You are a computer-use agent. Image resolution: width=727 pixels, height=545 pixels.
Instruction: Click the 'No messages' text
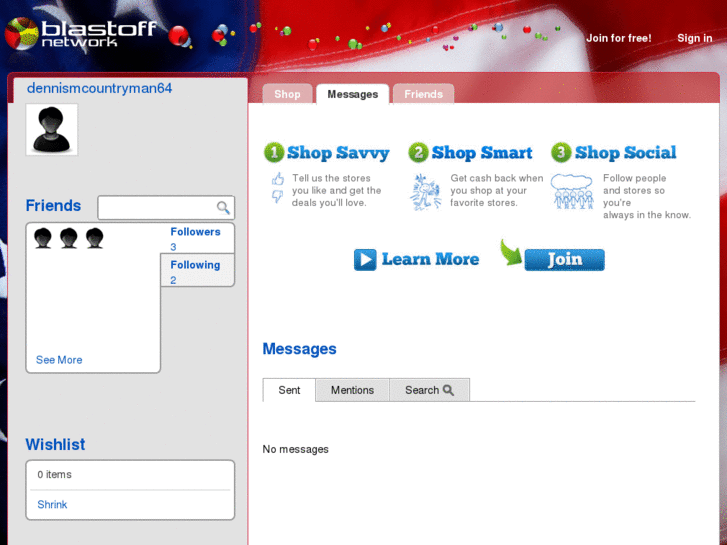pyautogui.click(x=295, y=449)
